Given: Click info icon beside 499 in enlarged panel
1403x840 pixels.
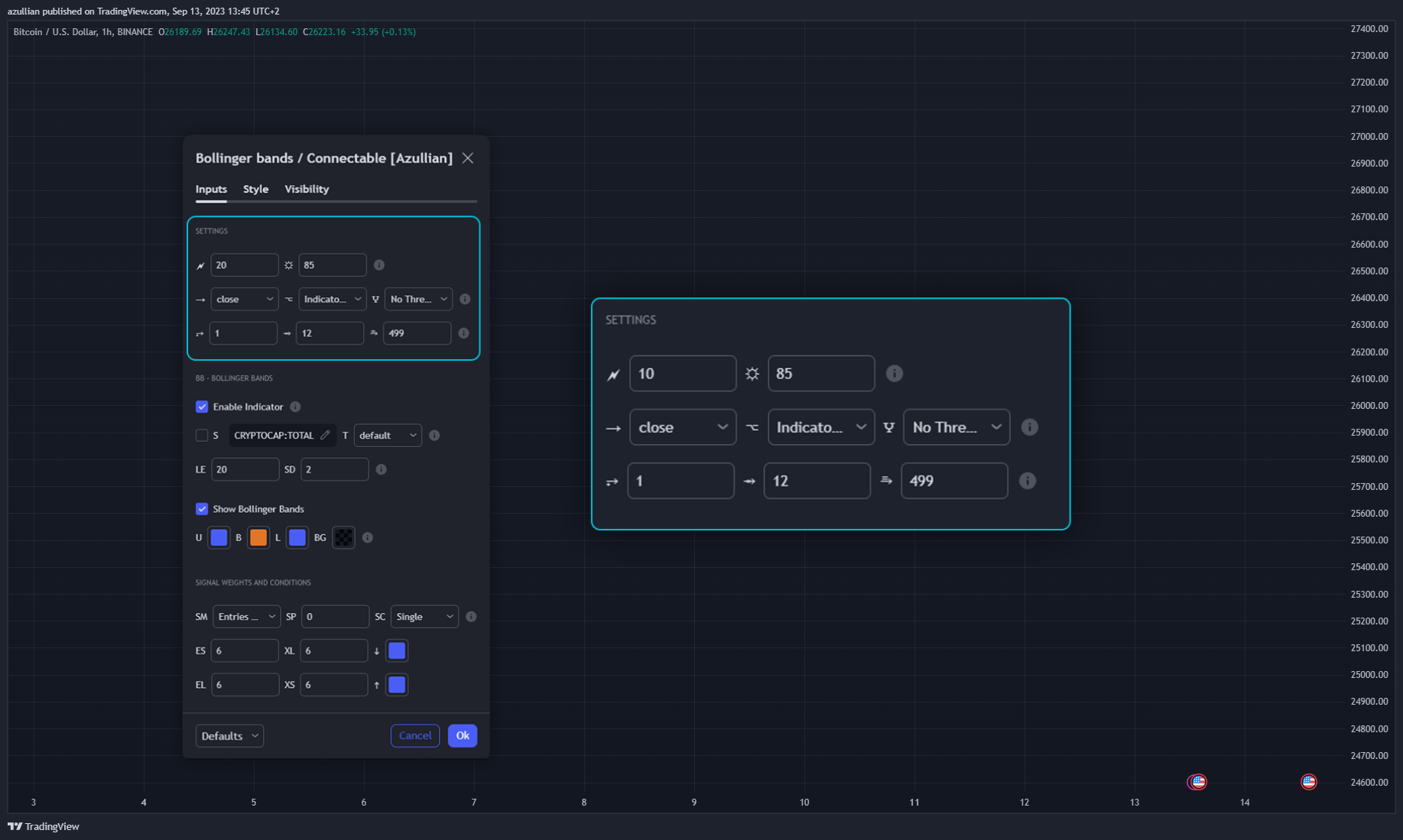Looking at the screenshot, I should pos(1028,480).
